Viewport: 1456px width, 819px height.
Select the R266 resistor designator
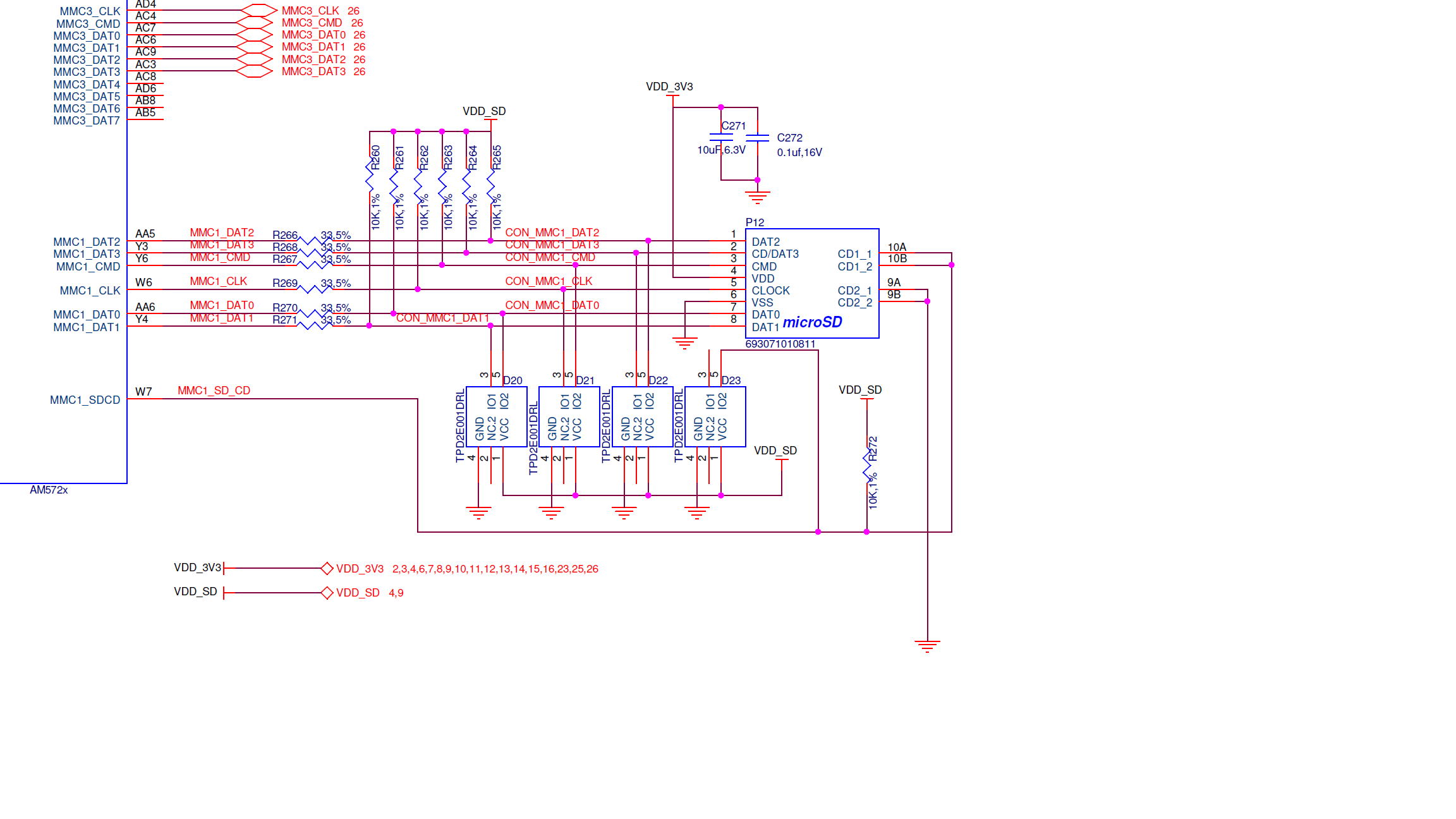point(284,235)
